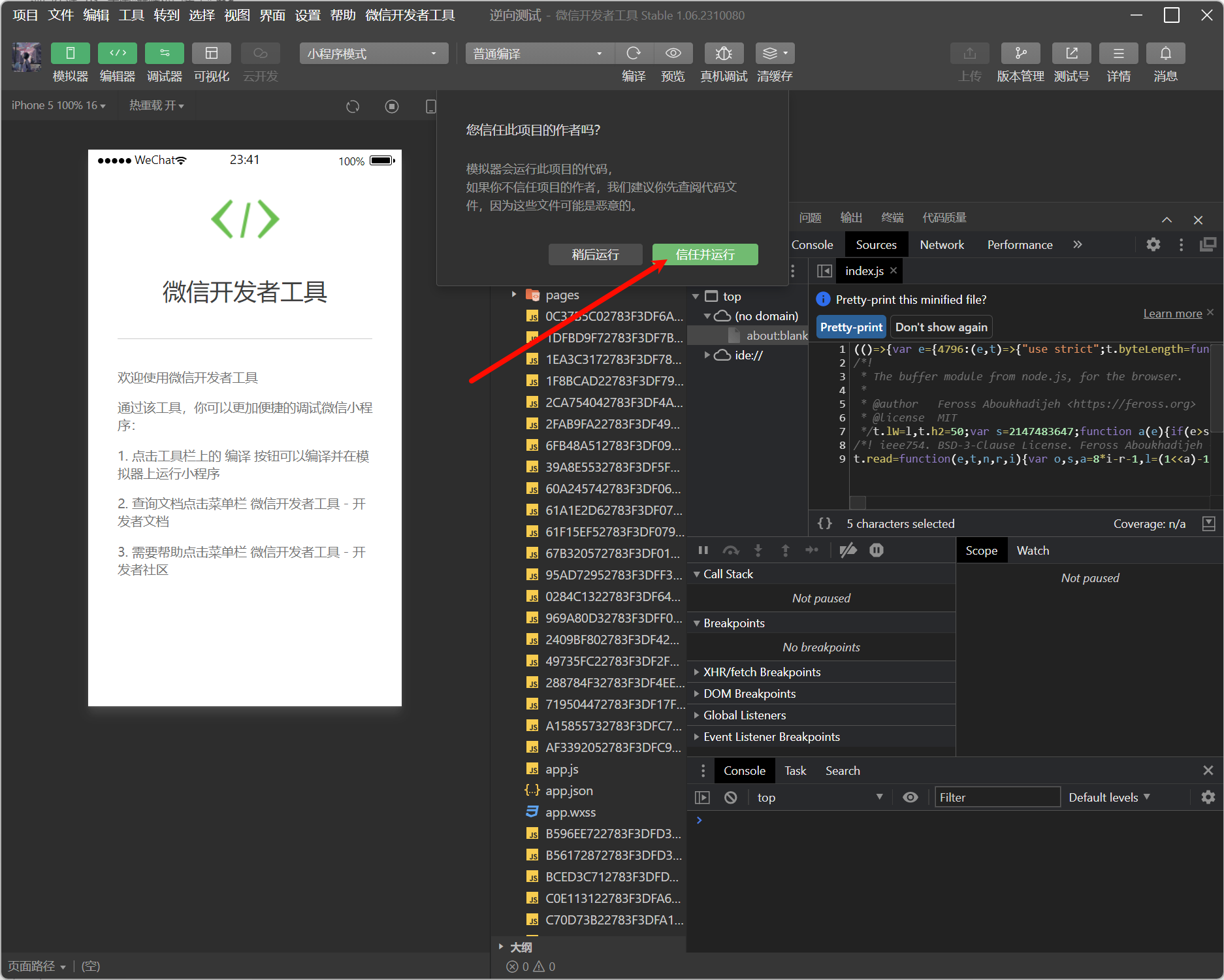Click the 信任并运行 trust and run button
This screenshot has height=980, width=1224.
tap(705, 254)
